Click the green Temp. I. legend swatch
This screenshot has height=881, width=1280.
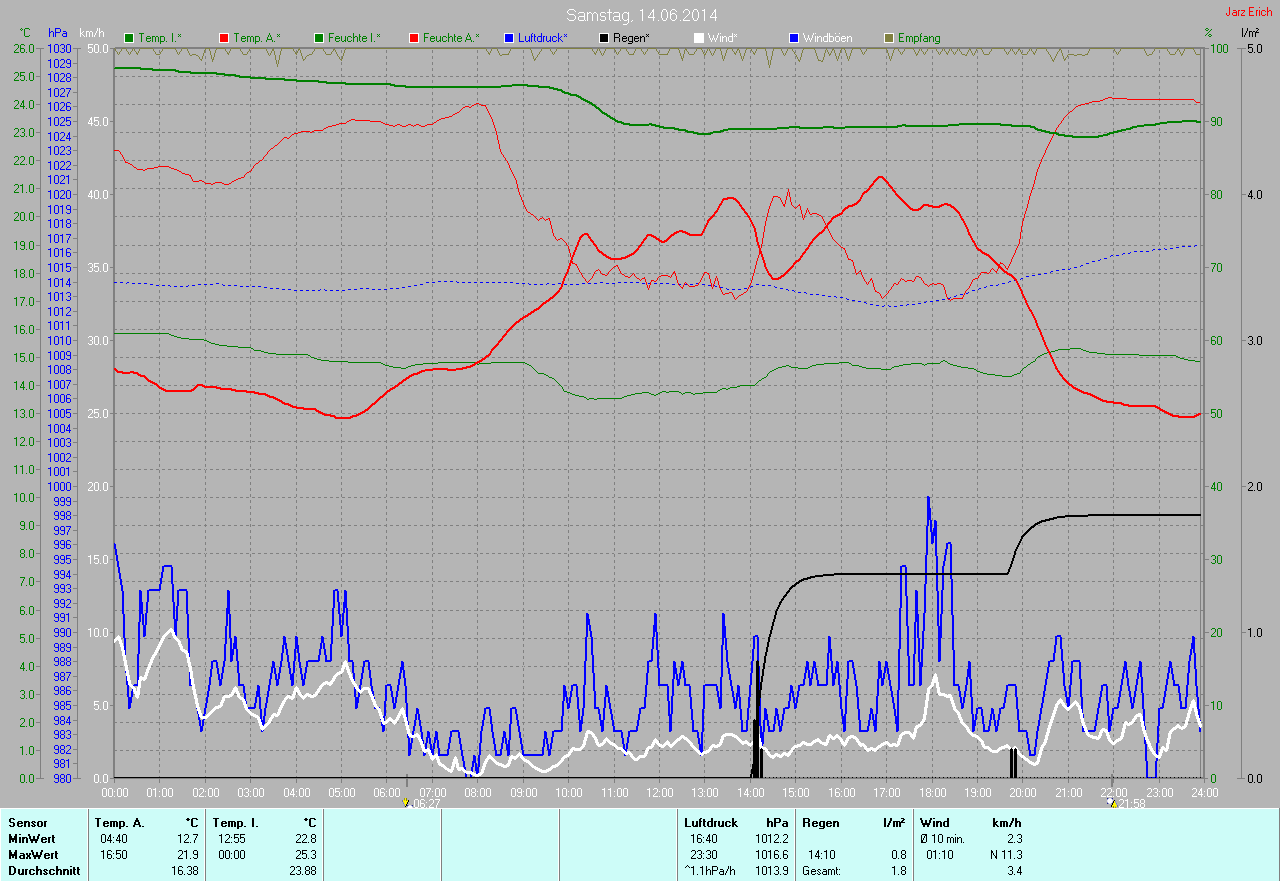pos(129,38)
